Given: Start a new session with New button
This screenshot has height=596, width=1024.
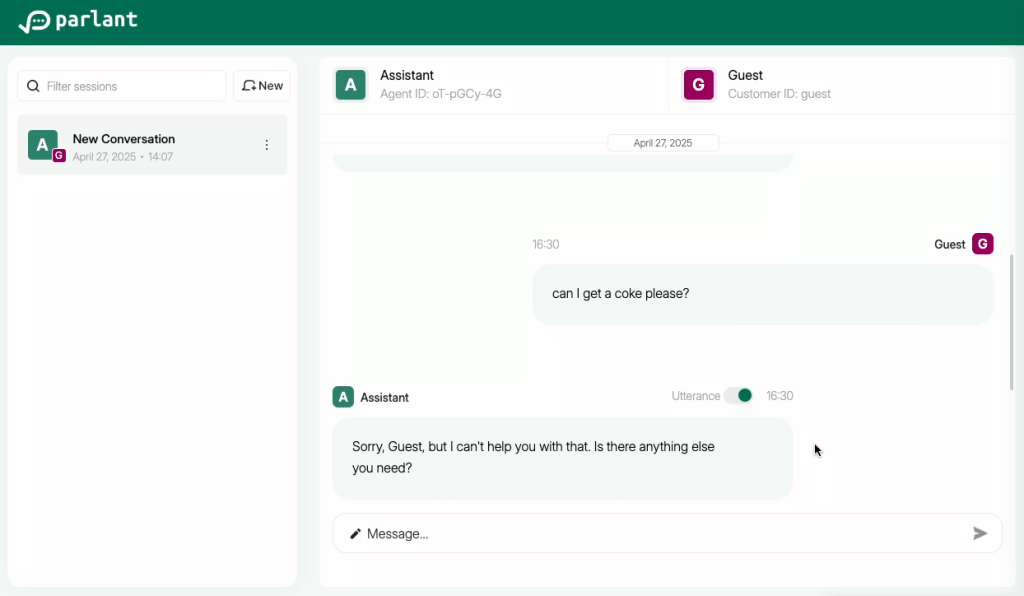Looking at the screenshot, I should (262, 86).
